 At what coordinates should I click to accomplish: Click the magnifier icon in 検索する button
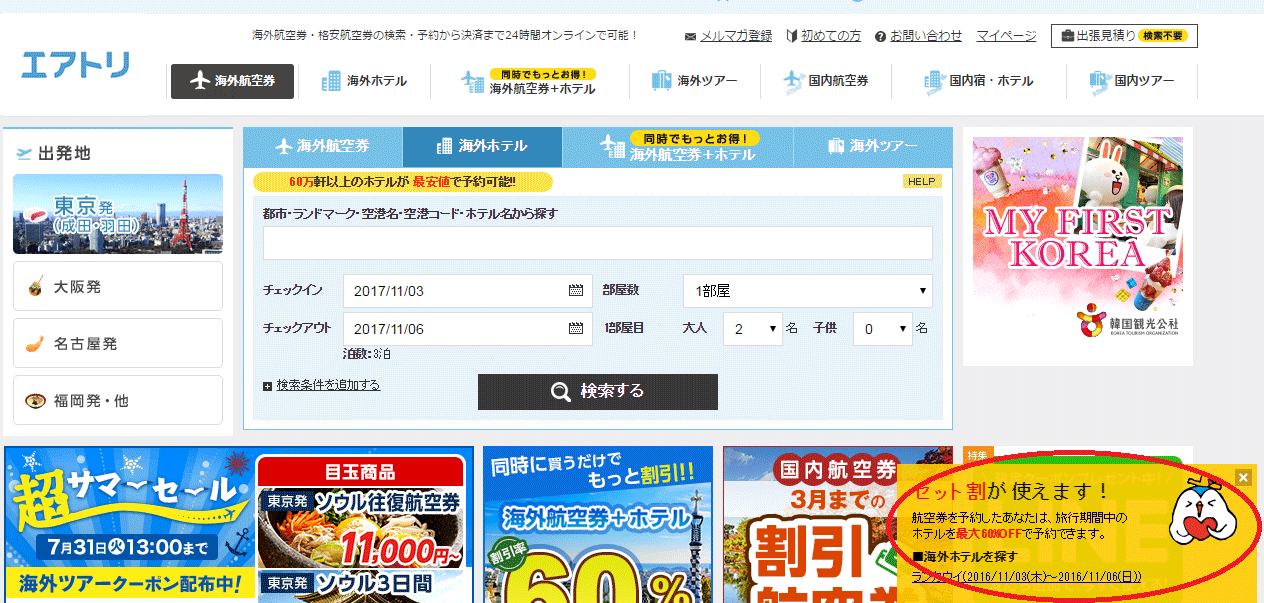[561, 392]
